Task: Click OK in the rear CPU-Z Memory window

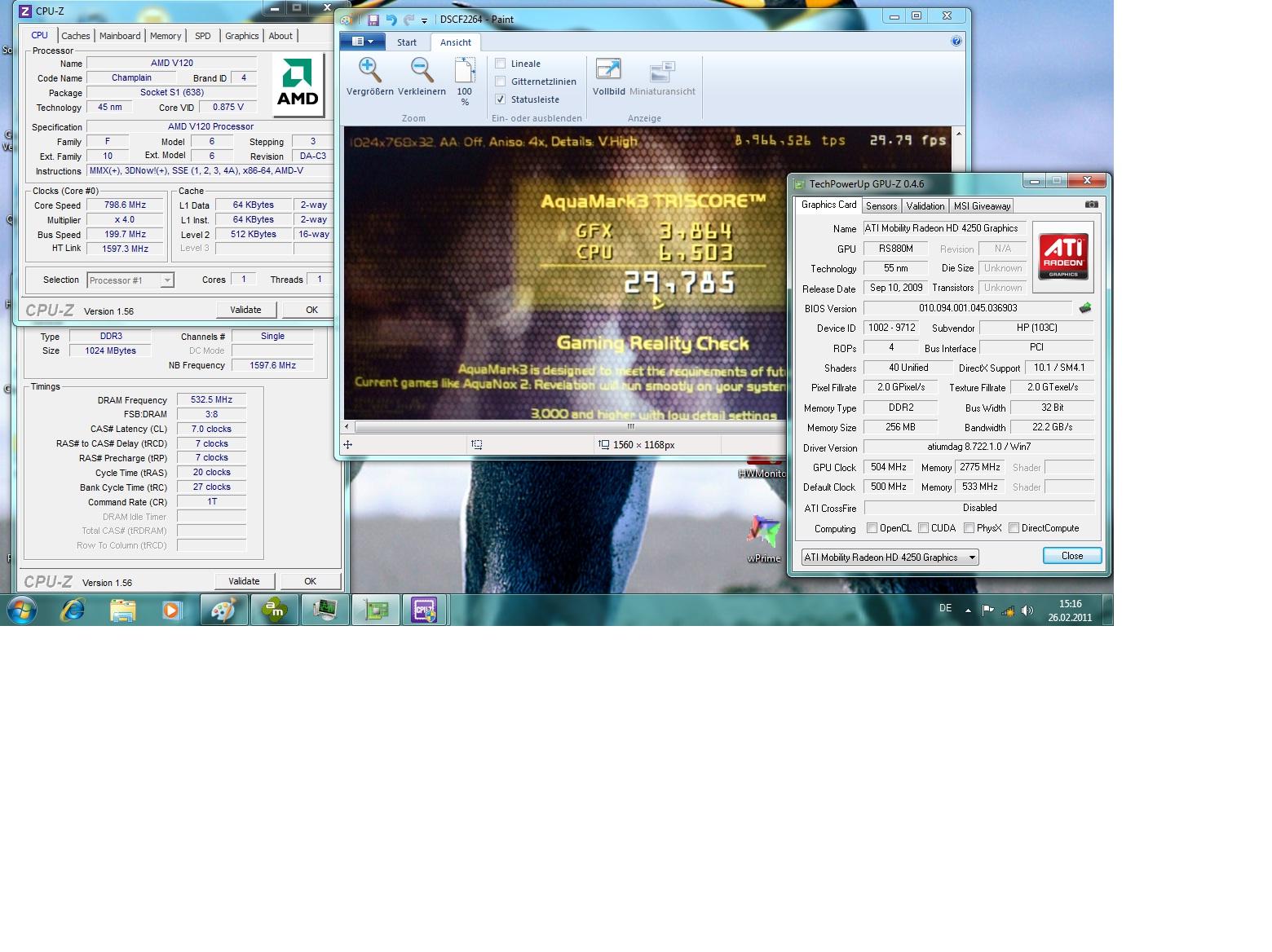Action: (310, 581)
